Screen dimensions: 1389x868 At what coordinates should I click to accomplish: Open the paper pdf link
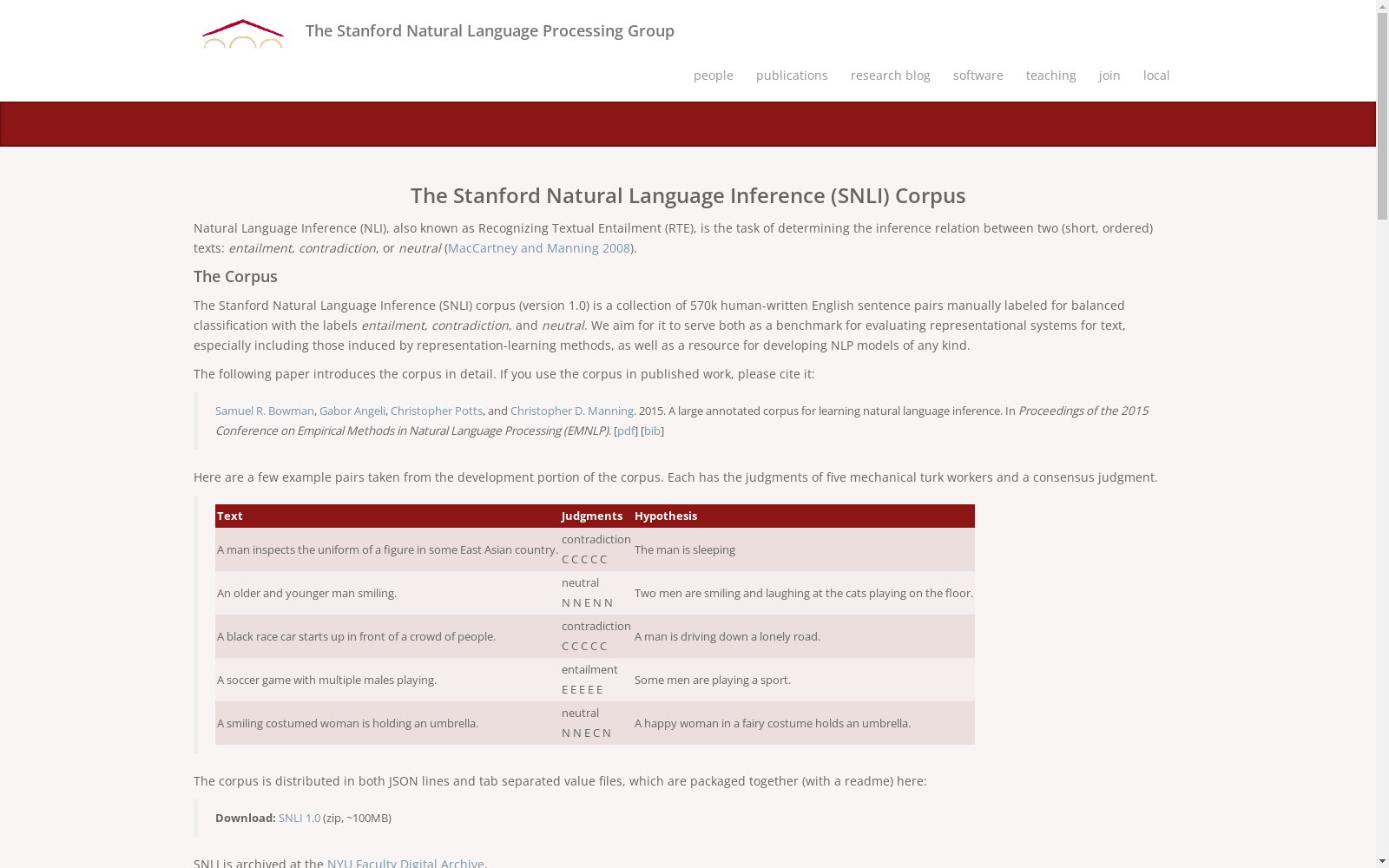[626, 431]
